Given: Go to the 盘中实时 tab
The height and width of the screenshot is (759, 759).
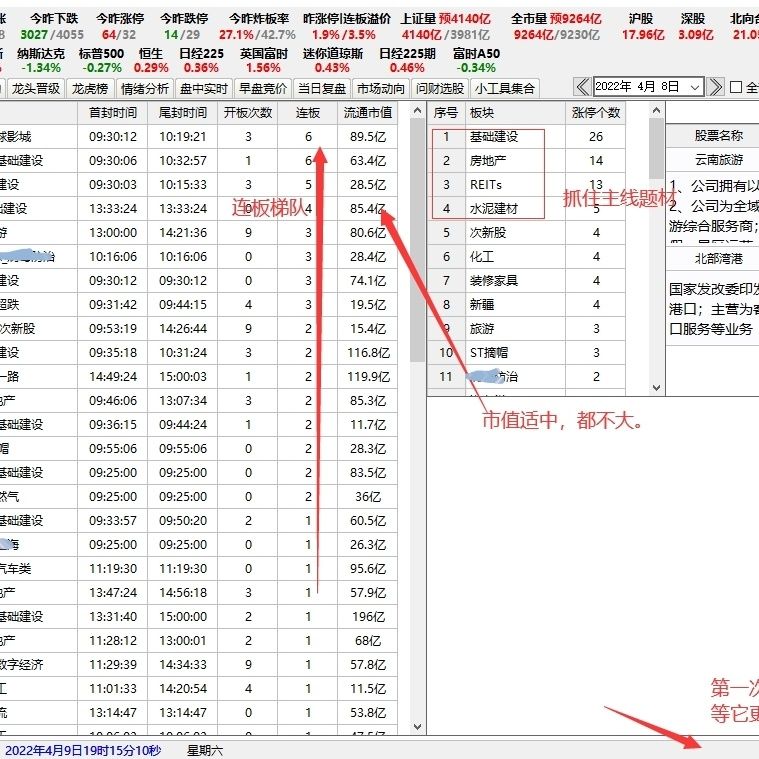Looking at the screenshot, I should pos(205,88).
